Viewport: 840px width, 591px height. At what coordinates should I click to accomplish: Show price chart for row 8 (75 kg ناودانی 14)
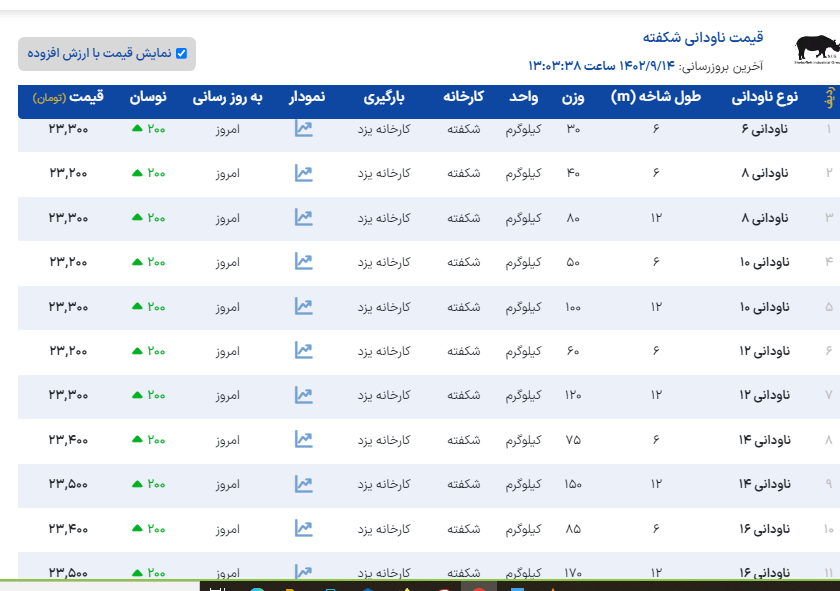click(x=304, y=439)
